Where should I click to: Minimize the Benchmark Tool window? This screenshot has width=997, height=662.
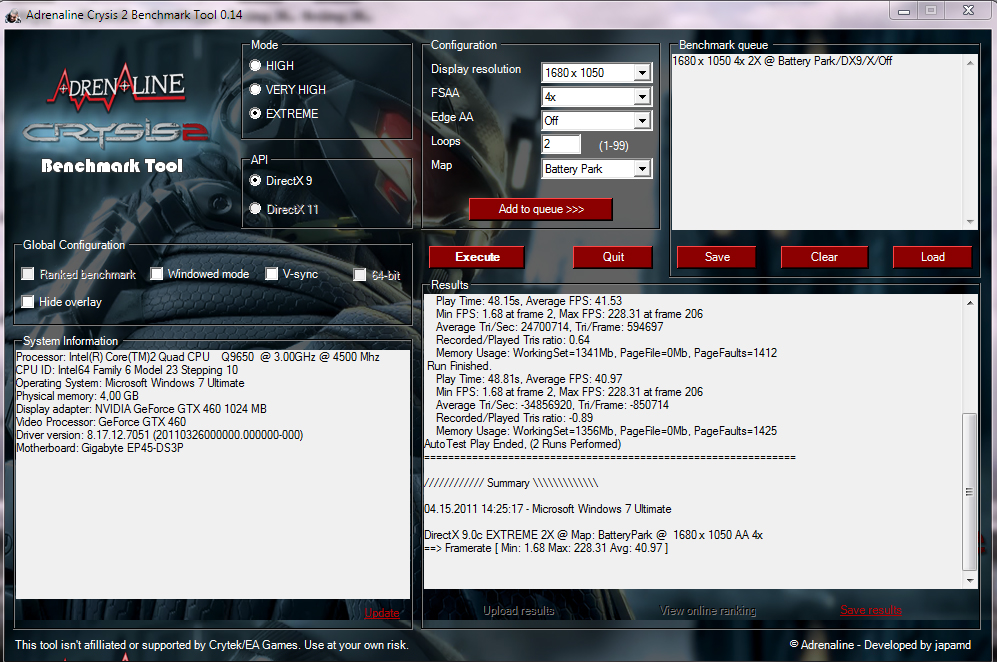pos(904,11)
